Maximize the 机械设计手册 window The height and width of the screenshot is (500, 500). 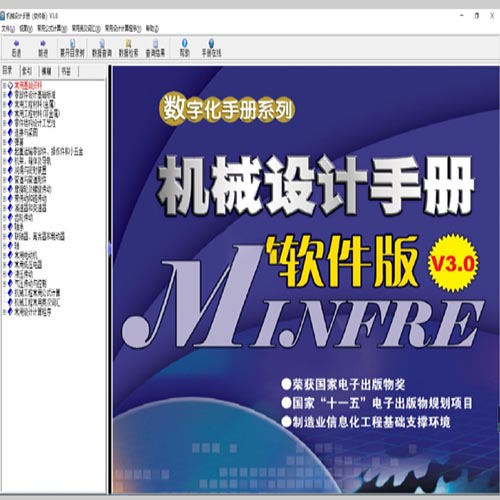coord(477,15)
